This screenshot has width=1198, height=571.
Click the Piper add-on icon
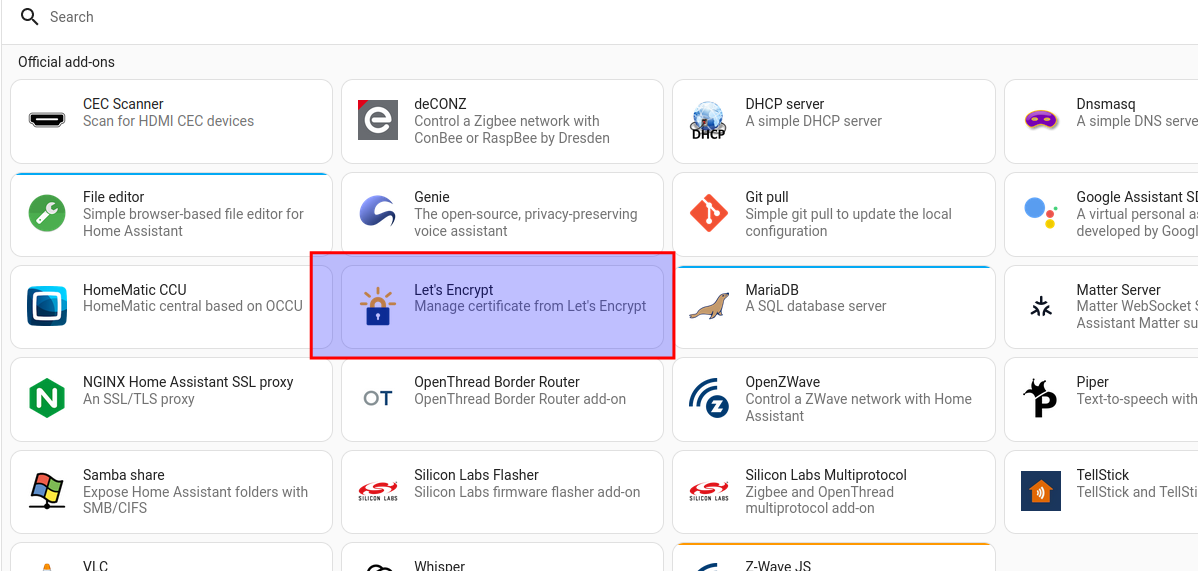tap(1040, 399)
